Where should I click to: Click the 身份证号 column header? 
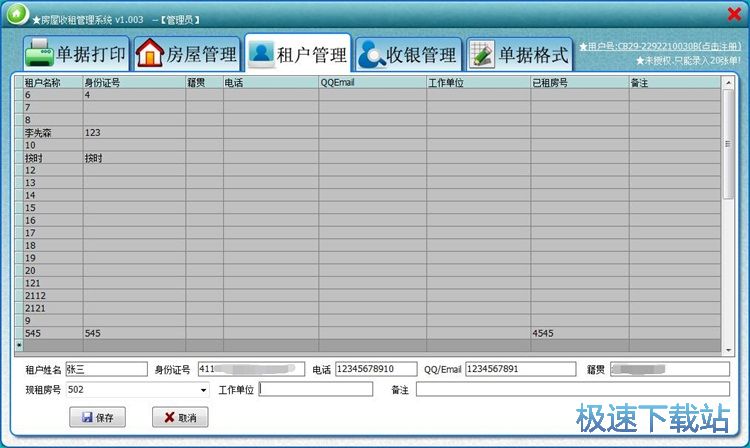[134, 82]
